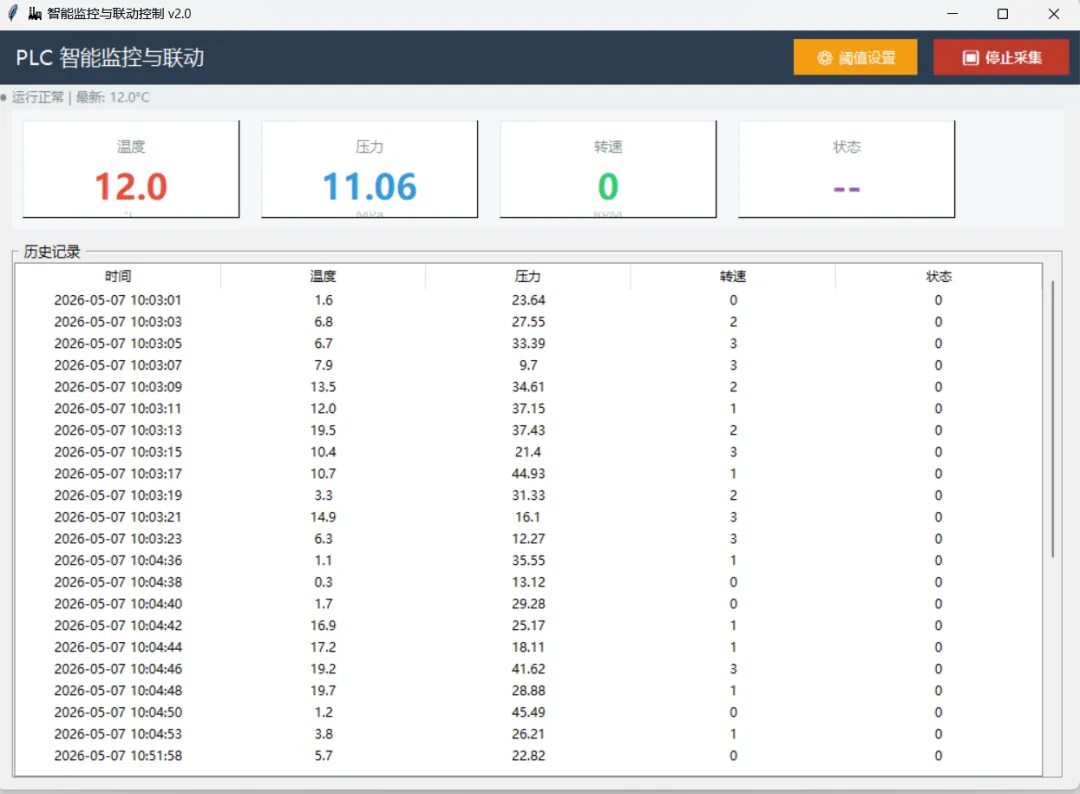The width and height of the screenshot is (1080, 794).
Task: Click the 转速 card showing 0
Action: click(608, 169)
